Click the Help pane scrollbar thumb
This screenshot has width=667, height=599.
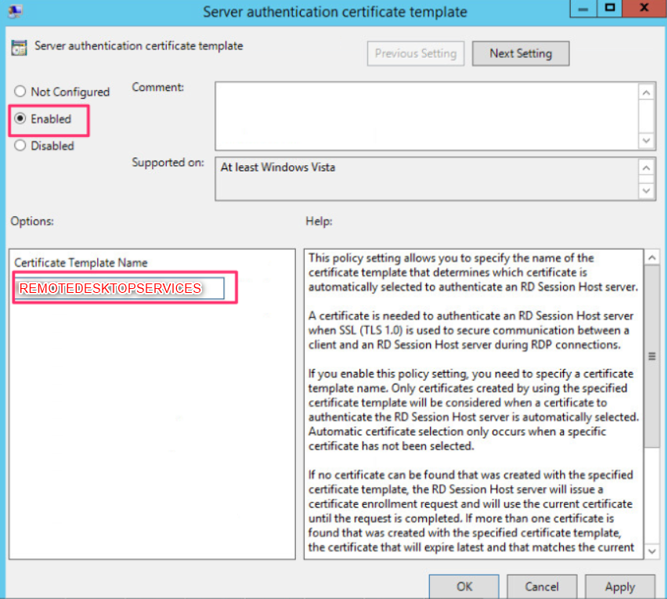652,357
